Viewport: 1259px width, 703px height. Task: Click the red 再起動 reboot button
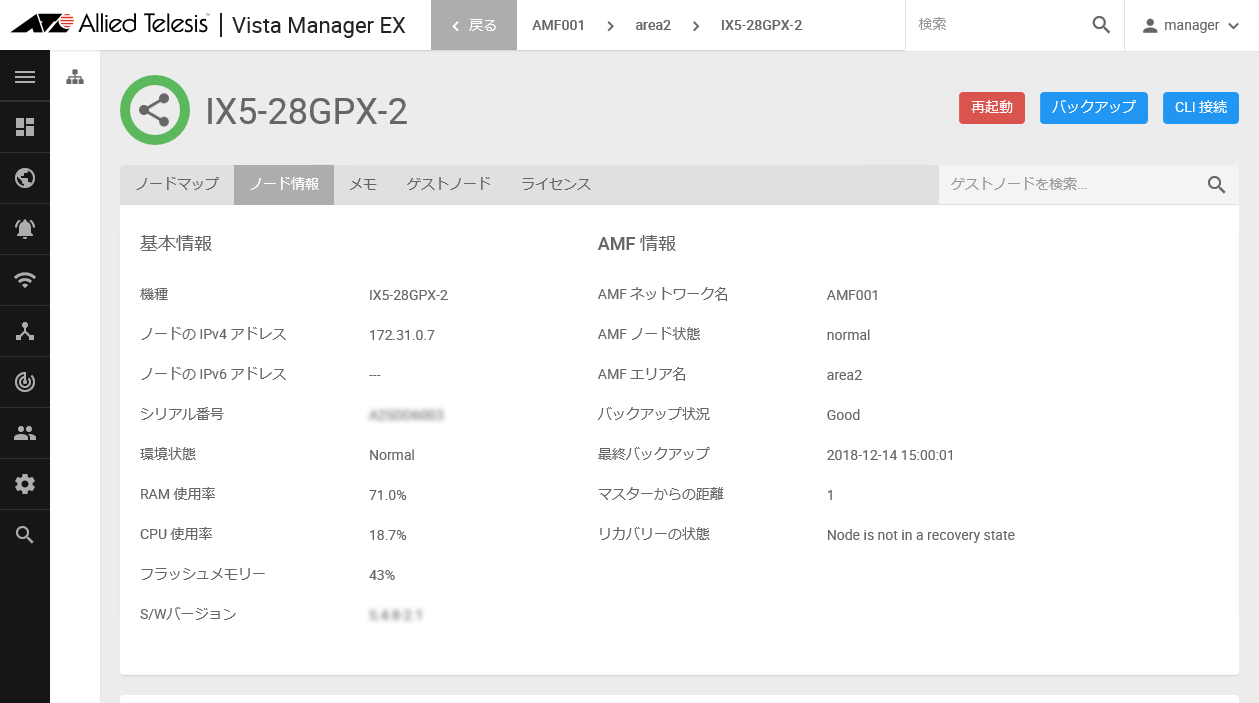992,108
